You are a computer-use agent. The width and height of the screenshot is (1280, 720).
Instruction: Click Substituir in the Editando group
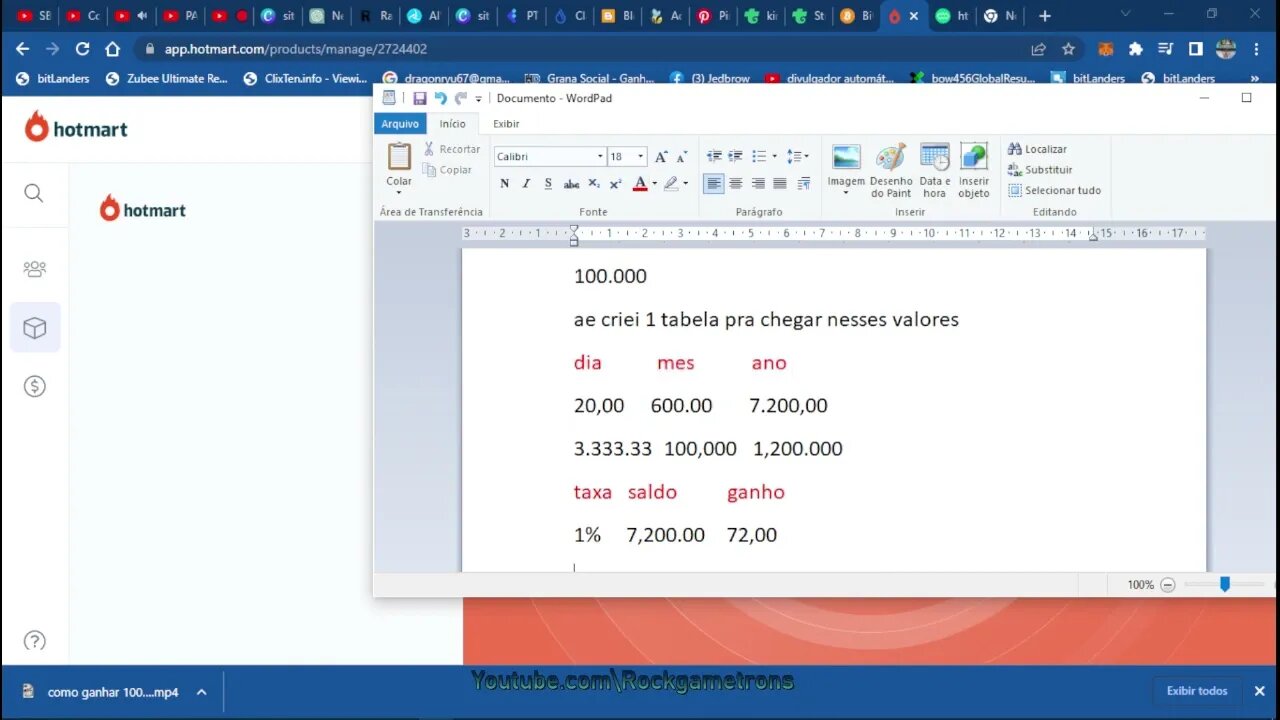(x=1040, y=170)
